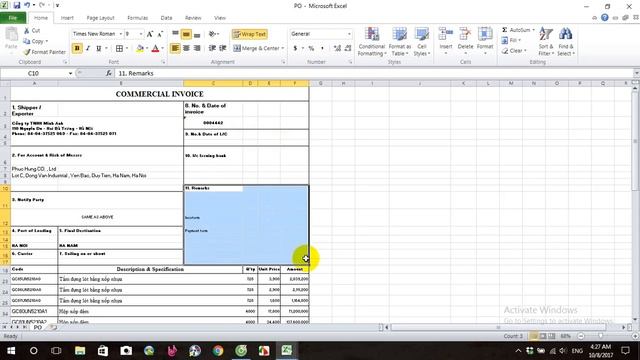Switch to the Insert tab
Screen dimensions: 640x360
click(x=67, y=18)
